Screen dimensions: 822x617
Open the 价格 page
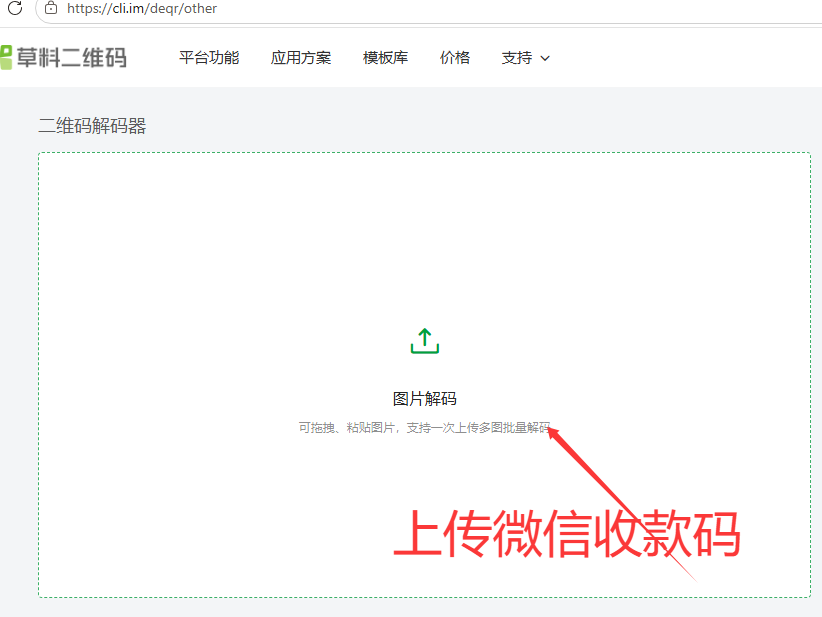tap(455, 58)
